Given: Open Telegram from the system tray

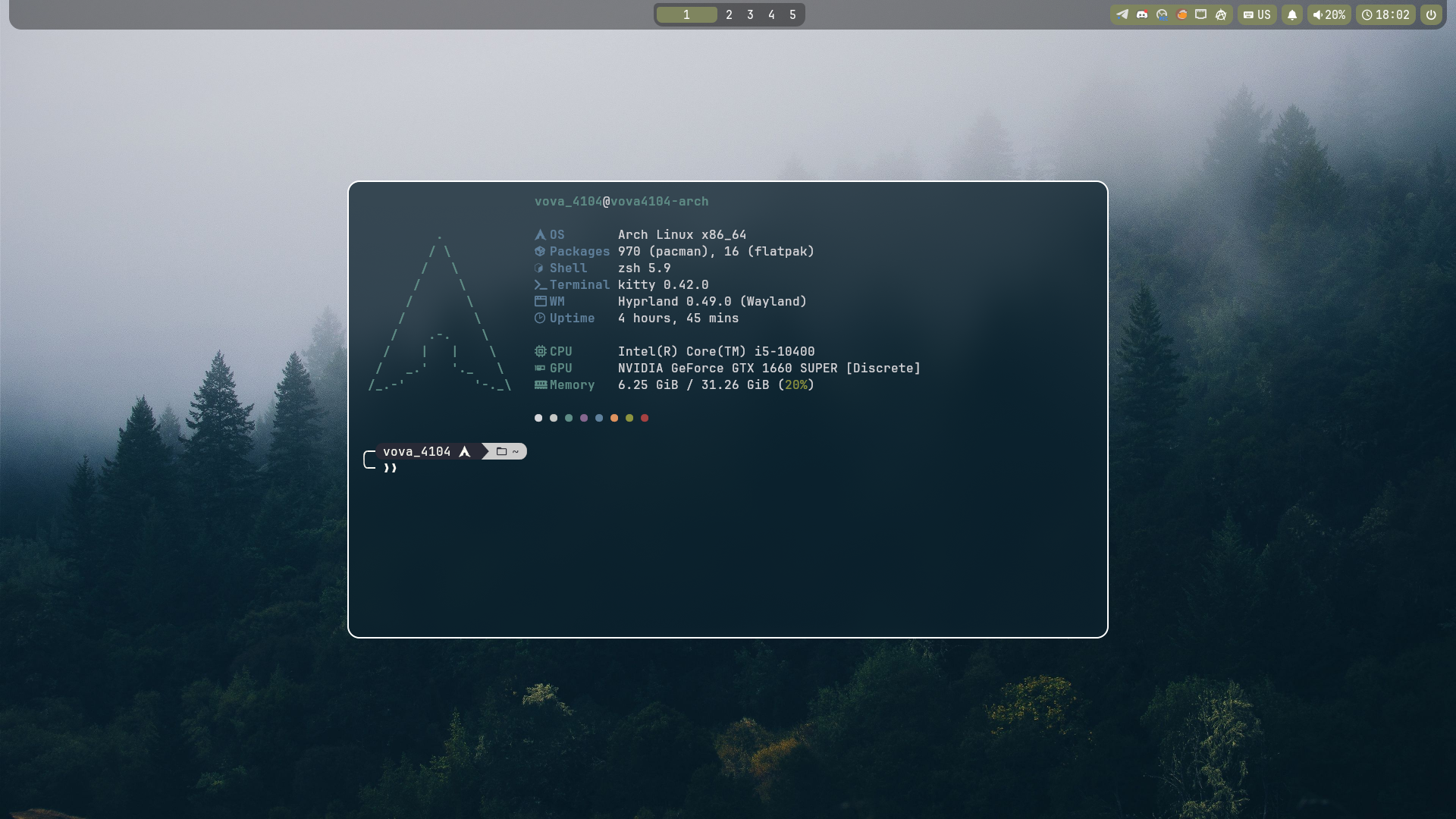Looking at the screenshot, I should point(1122,14).
